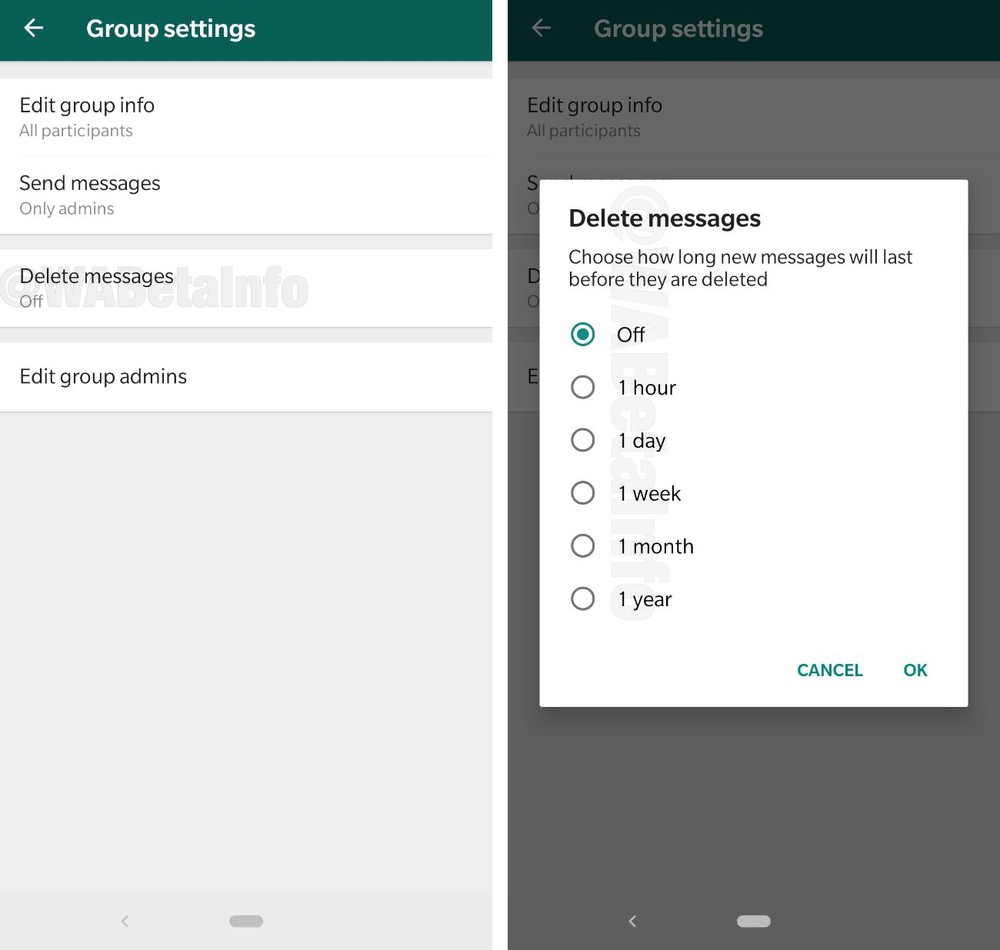Tap Android back chevron on right screen nav bar
The height and width of the screenshot is (950, 1000).
coord(632,921)
